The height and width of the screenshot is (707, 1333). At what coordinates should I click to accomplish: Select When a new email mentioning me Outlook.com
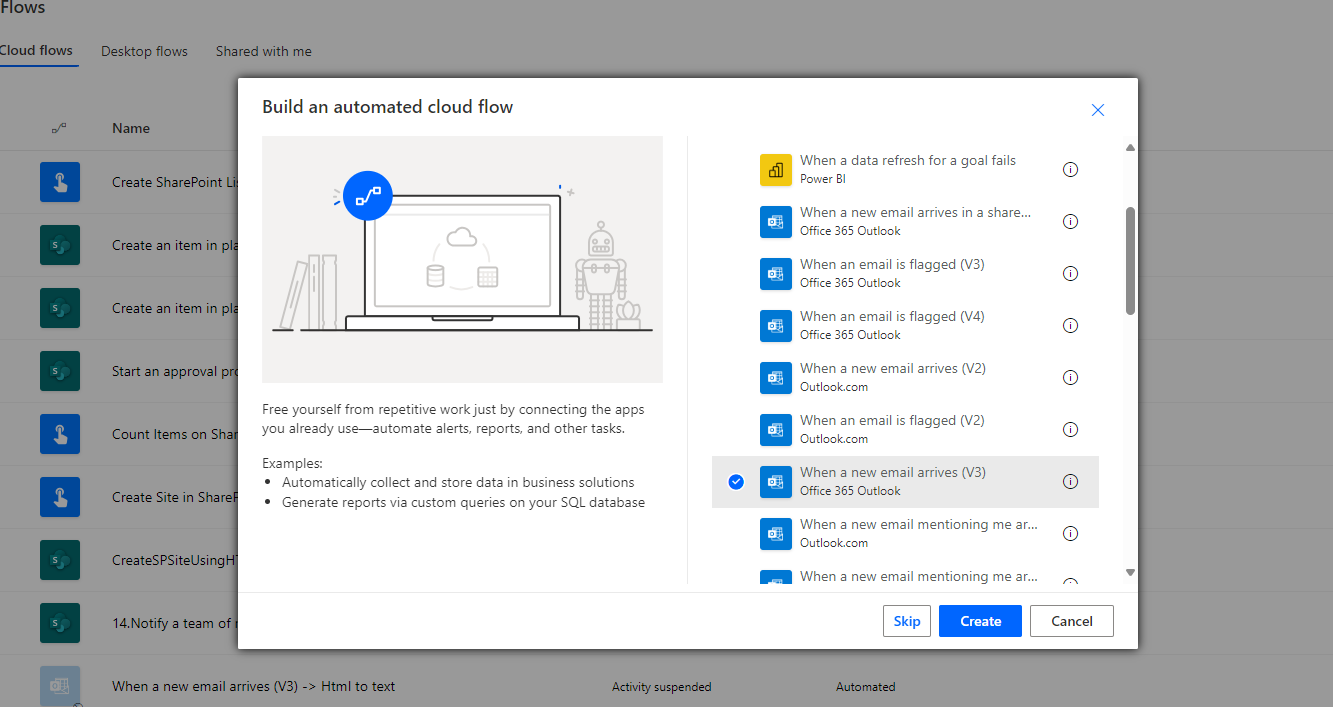[905, 534]
